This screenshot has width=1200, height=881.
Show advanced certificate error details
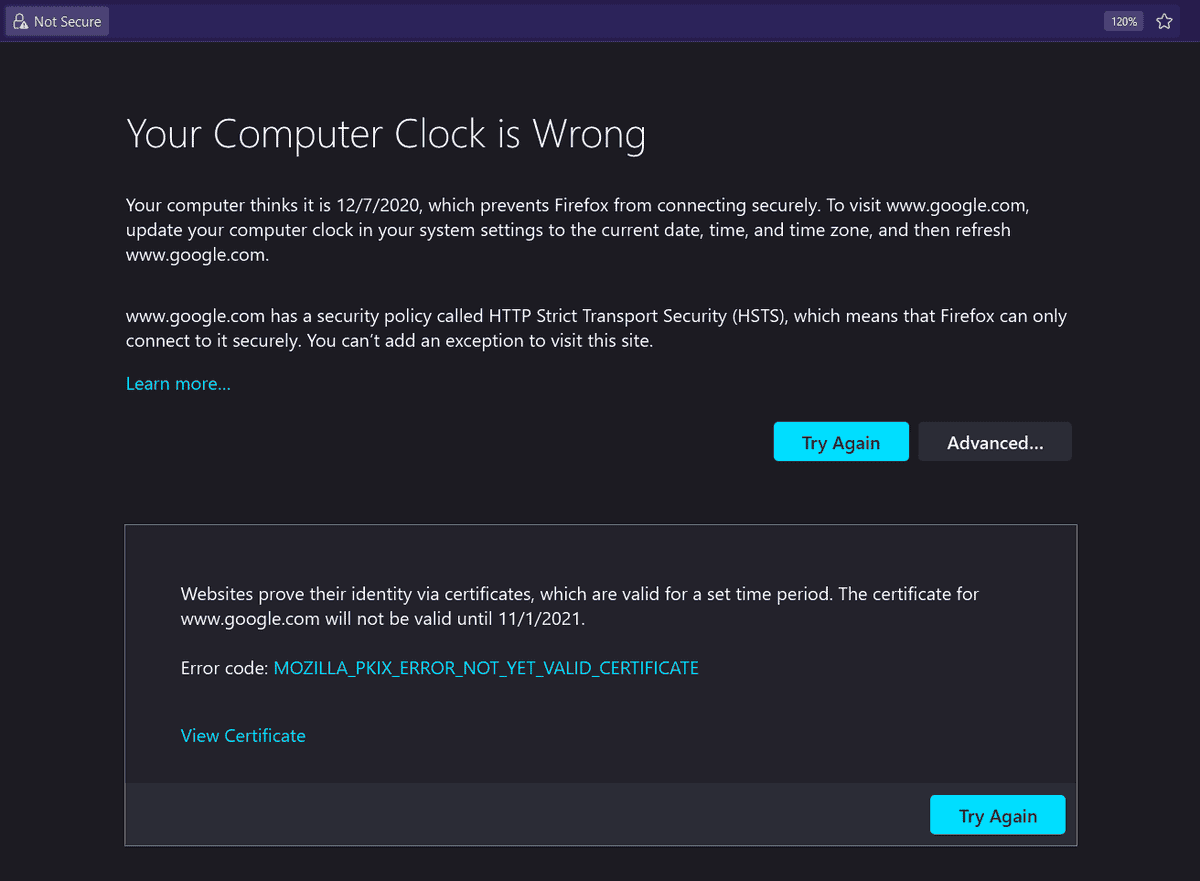(x=994, y=441)
